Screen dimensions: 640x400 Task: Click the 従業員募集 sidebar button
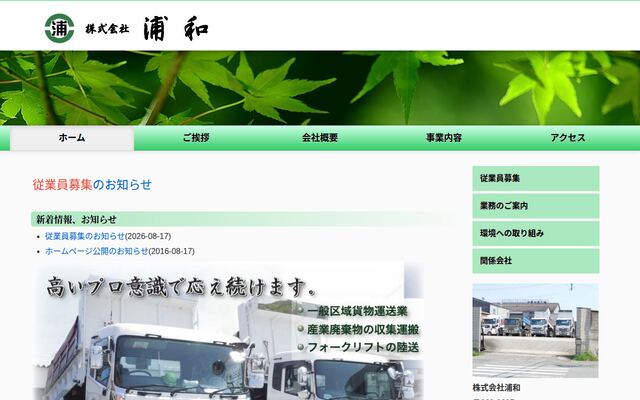click(x=536, y=178)
